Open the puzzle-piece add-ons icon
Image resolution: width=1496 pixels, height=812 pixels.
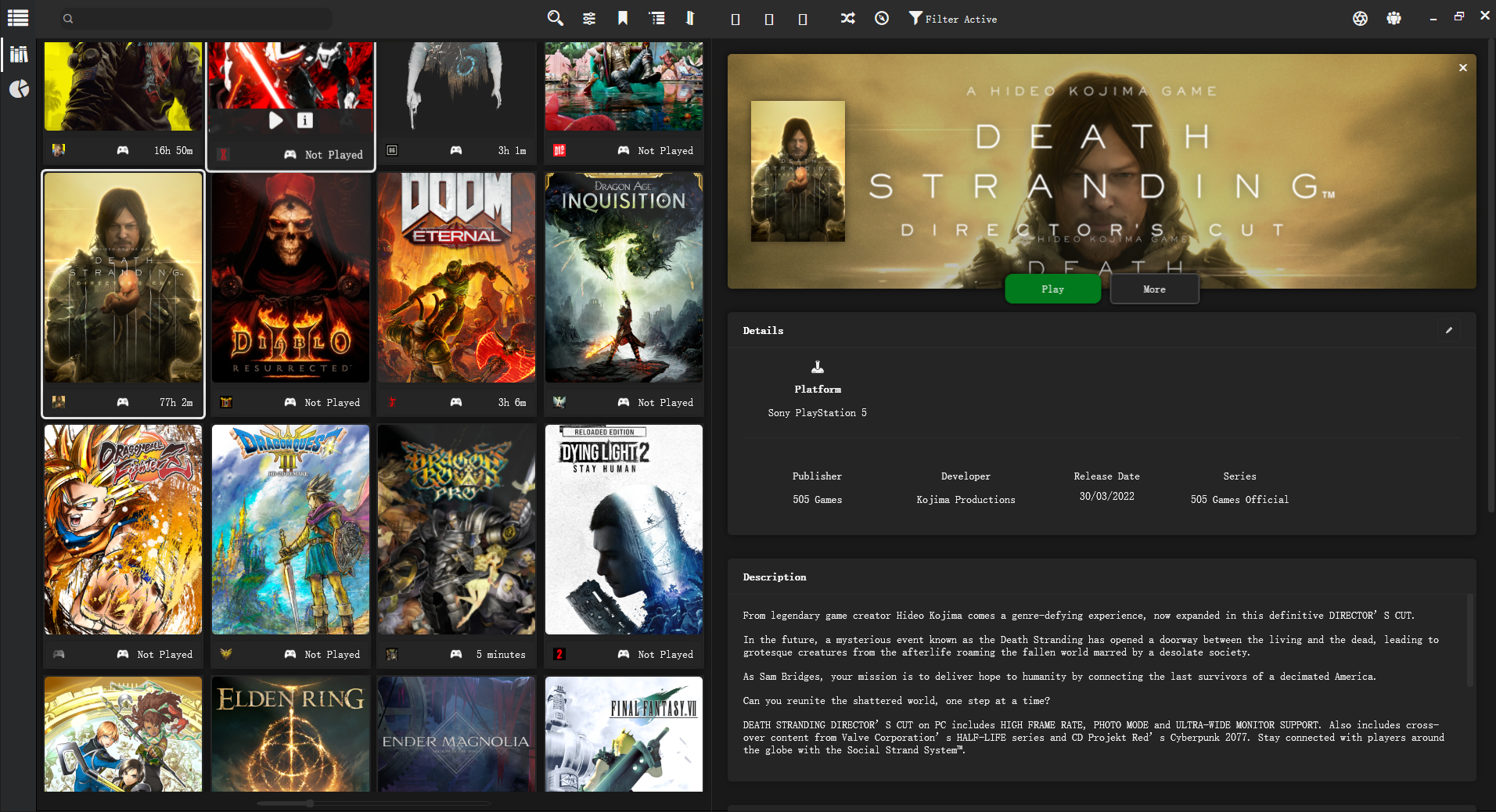[1394, 18]
